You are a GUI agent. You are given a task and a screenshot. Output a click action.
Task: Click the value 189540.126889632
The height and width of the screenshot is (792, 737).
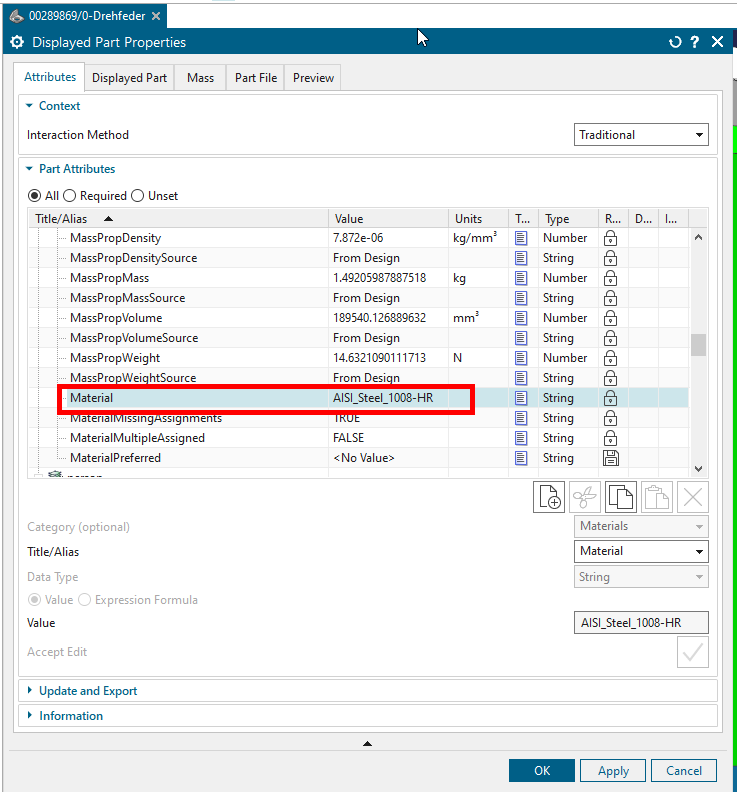pyautogui.click(x=379, y=318)
